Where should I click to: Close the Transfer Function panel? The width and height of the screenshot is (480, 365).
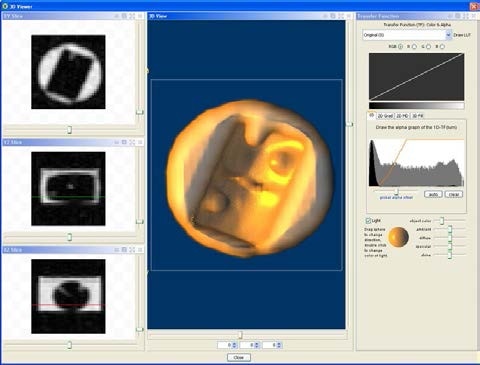pos(474,16)
